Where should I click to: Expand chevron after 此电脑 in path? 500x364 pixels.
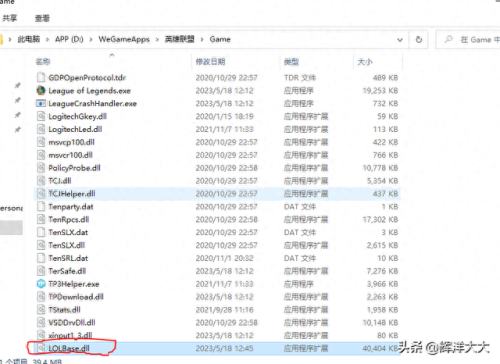click(47, 40)
